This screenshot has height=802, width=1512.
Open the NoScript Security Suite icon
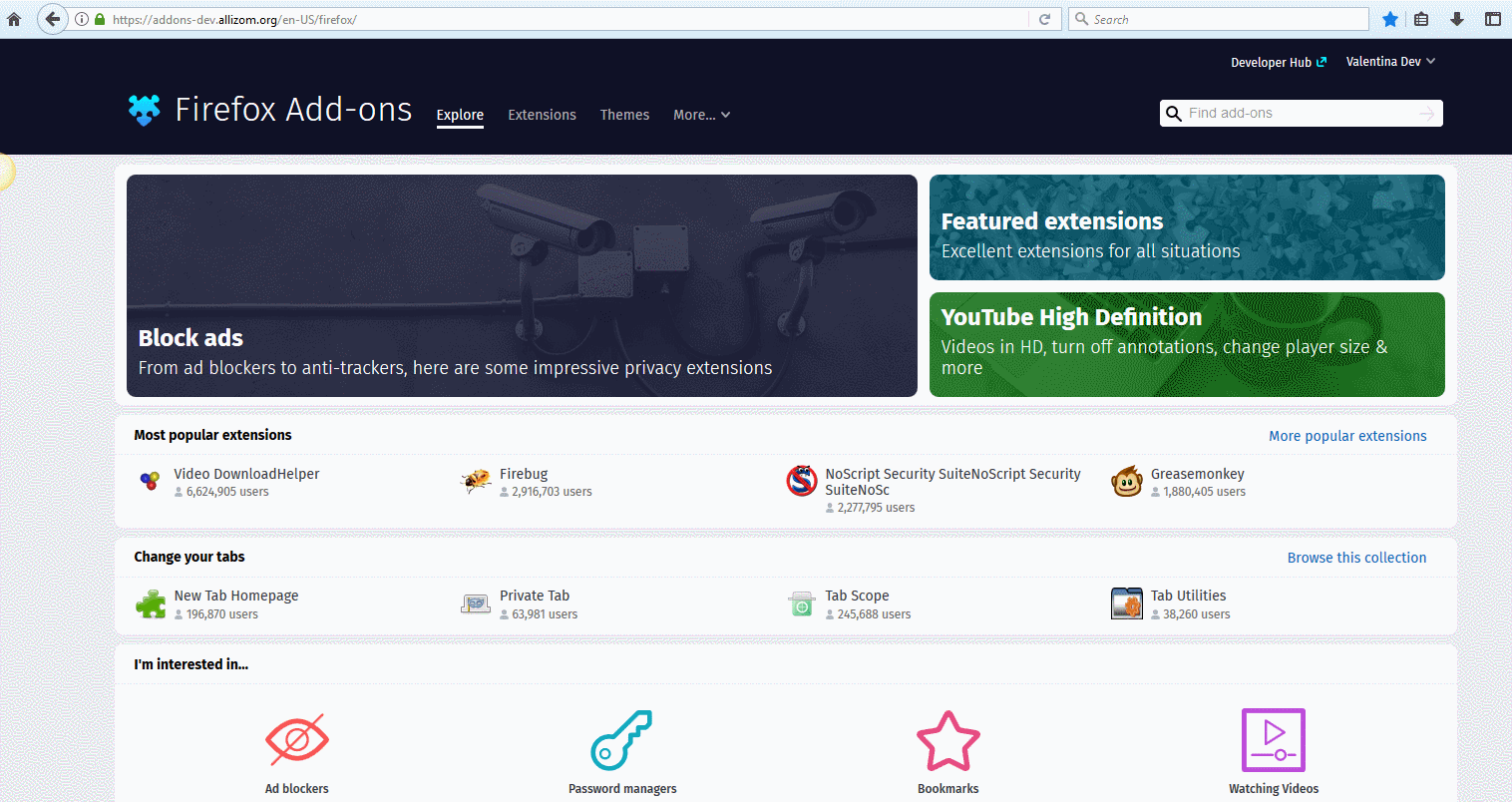coord(802,481)
